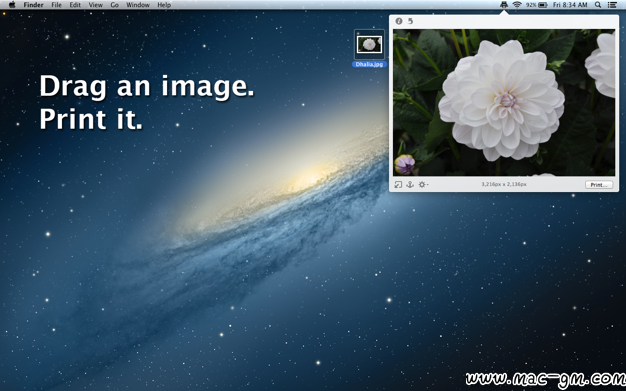Viewport: 626px width, 391px height.
Task: Open the Notification Center icon
Action: pyautogui.click(x=612, y=5)
